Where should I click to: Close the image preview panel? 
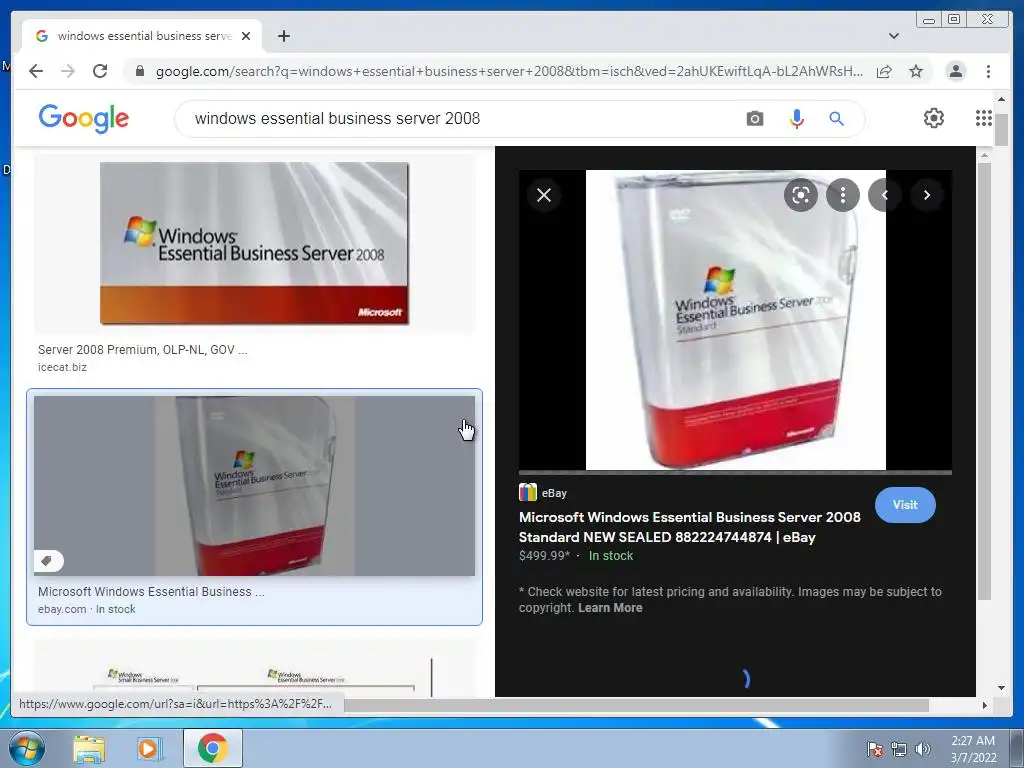(544, 195)
